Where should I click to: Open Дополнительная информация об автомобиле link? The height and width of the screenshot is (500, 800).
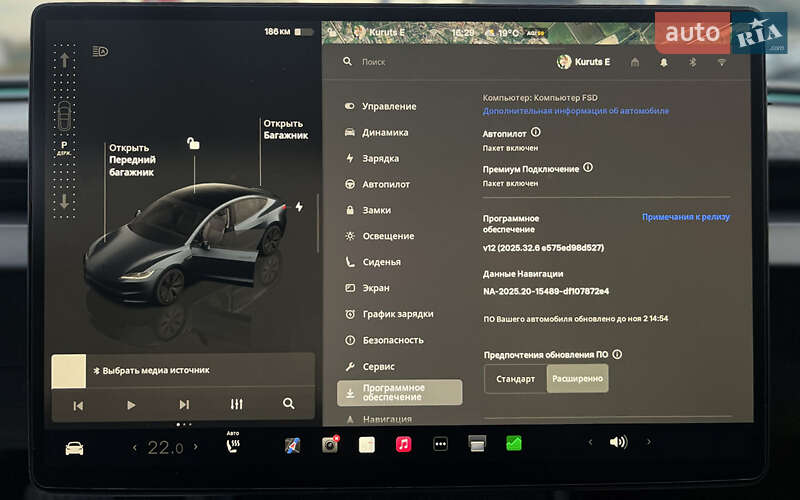pyautogui.click(x=576, y=111)
